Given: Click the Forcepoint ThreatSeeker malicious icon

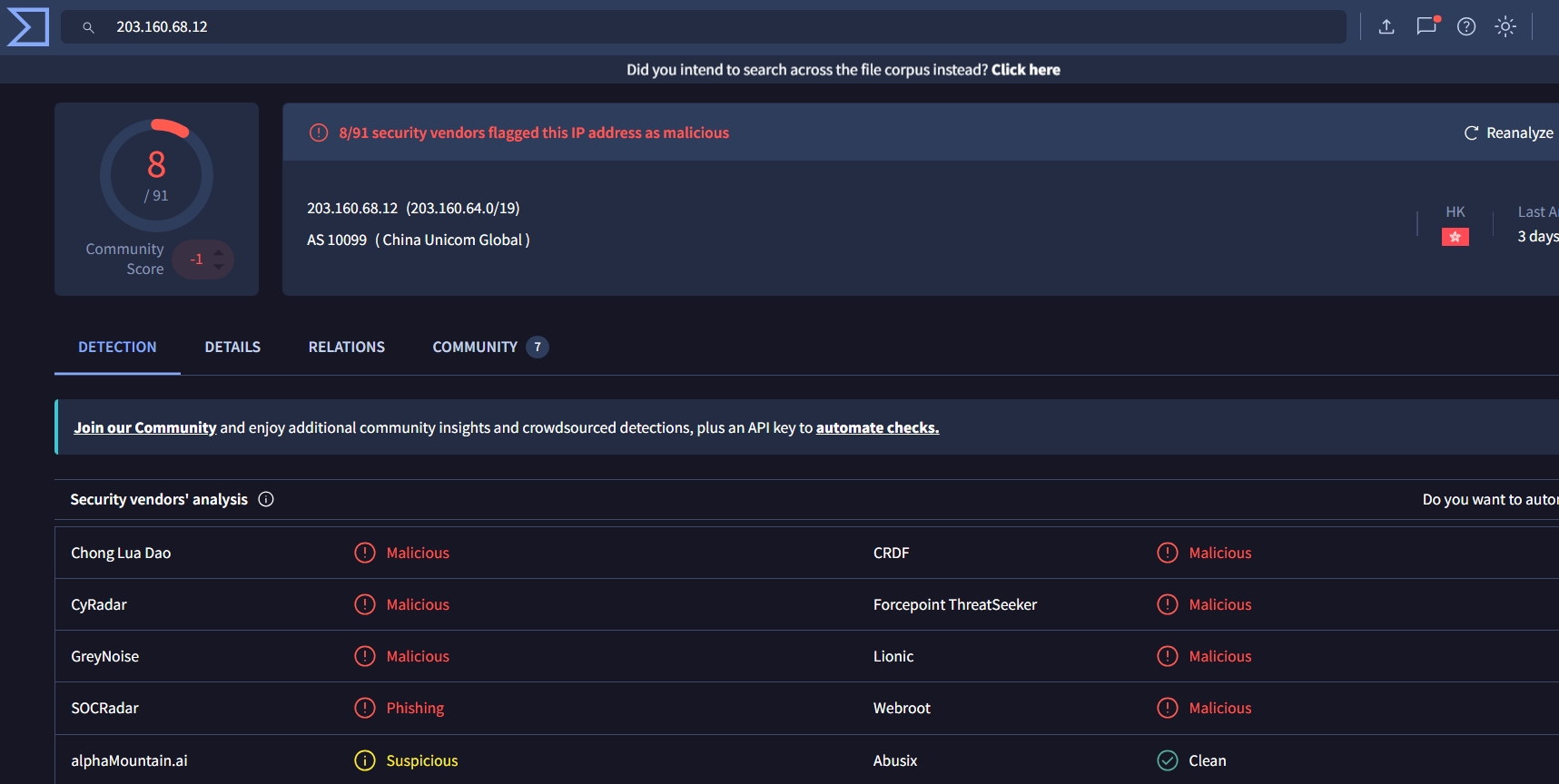Looking at the screenshot, I should coord(1168,604).
